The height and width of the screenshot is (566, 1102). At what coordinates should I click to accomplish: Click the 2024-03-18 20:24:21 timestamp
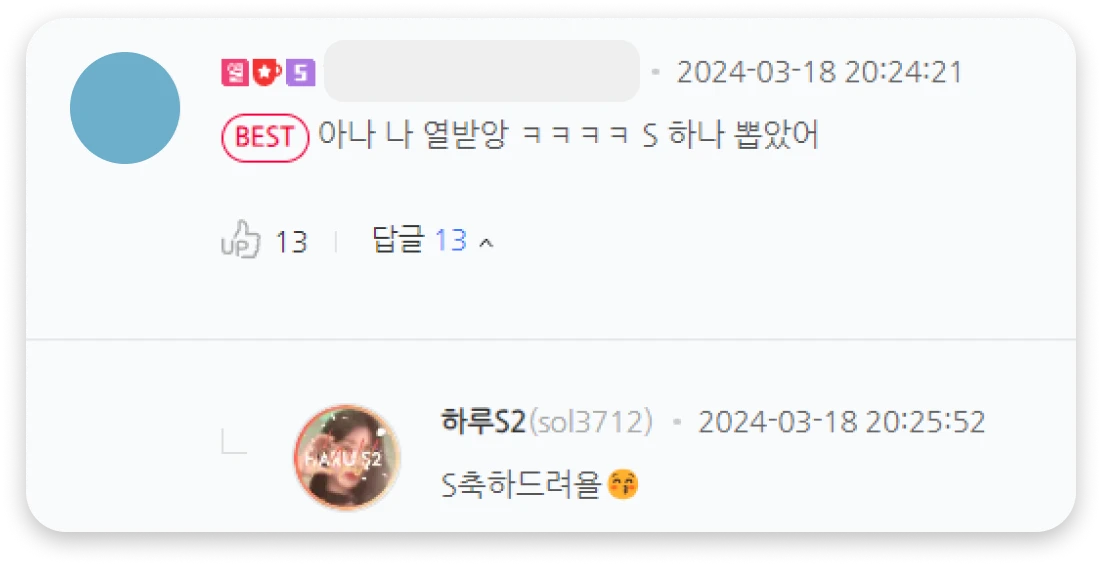[819, 72]
